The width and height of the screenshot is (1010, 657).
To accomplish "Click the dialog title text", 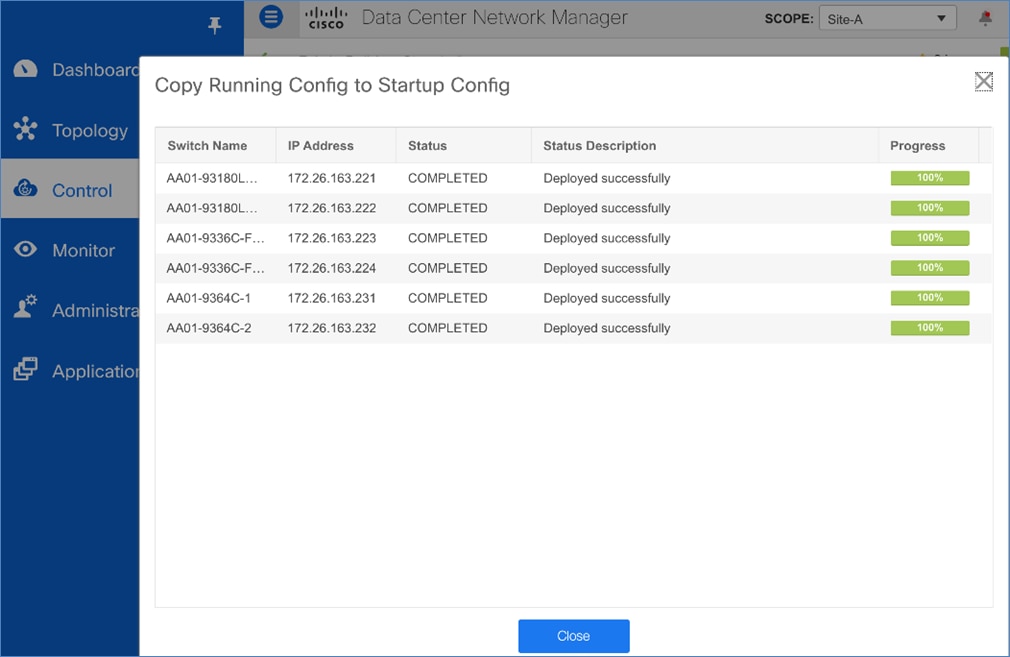I will pyautogui.click(x=332, y=86).
